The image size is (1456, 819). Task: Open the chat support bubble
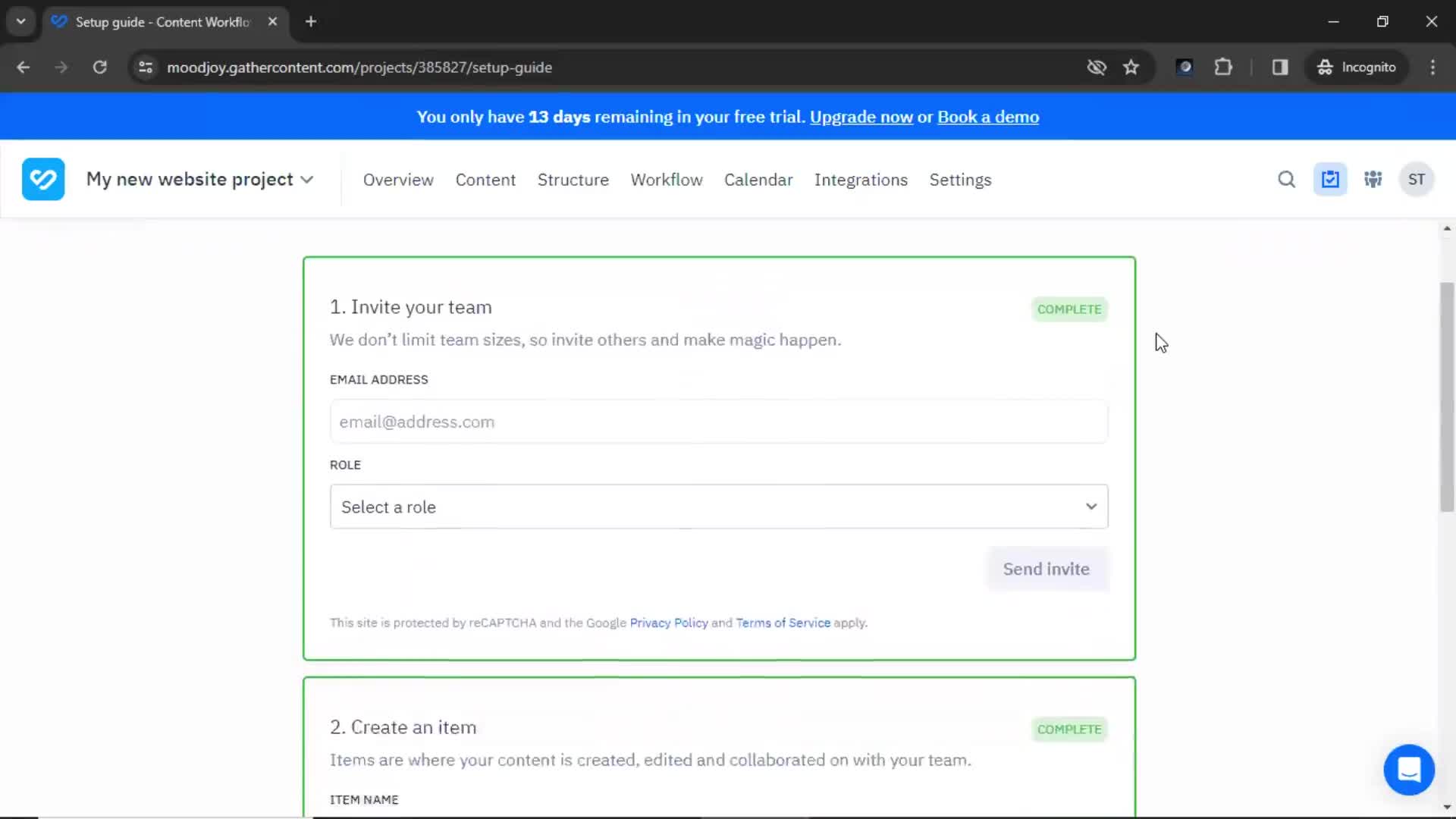[x=1409, y=770]
